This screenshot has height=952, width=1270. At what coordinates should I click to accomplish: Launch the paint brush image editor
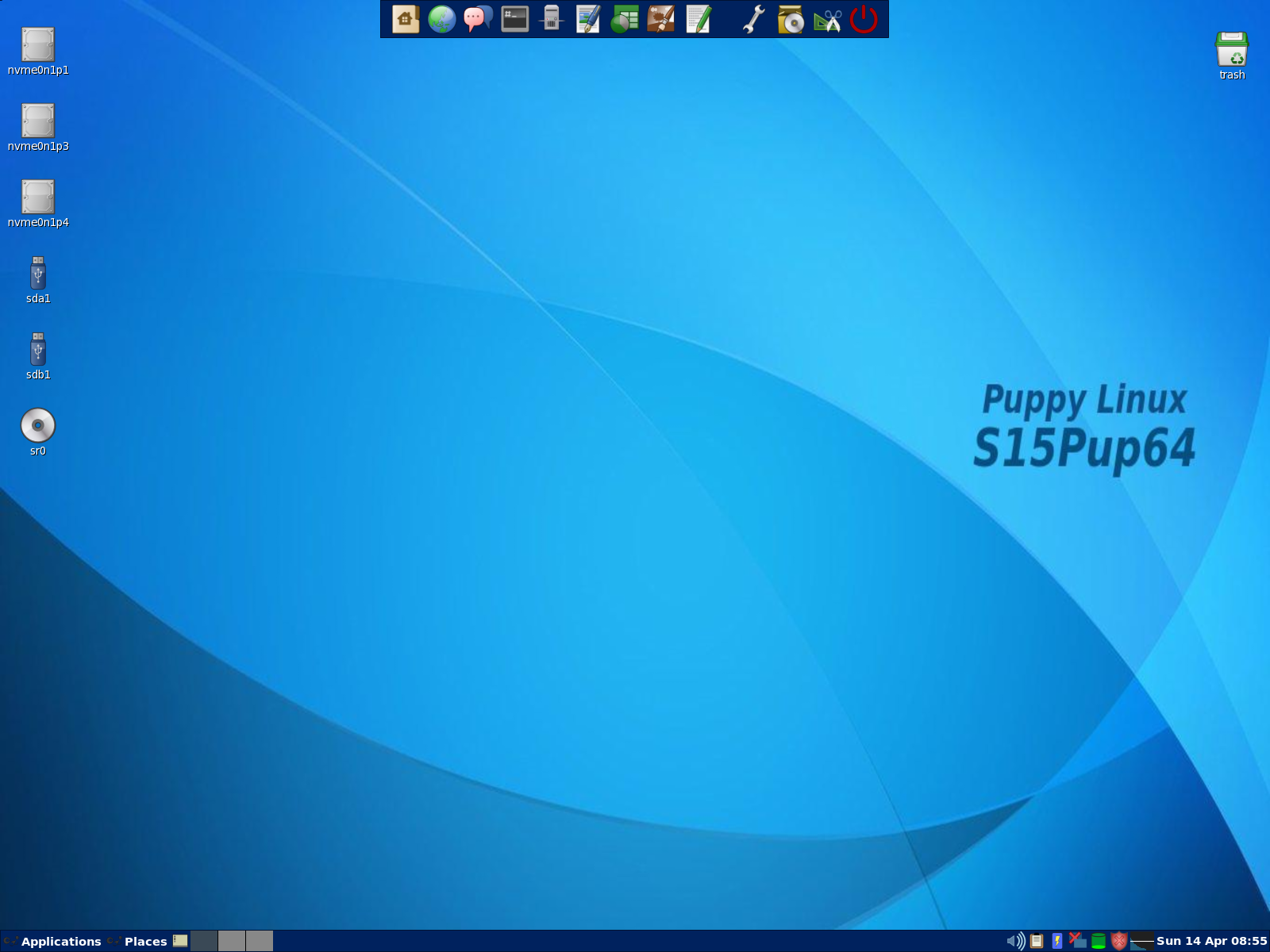tap(661, 19)
